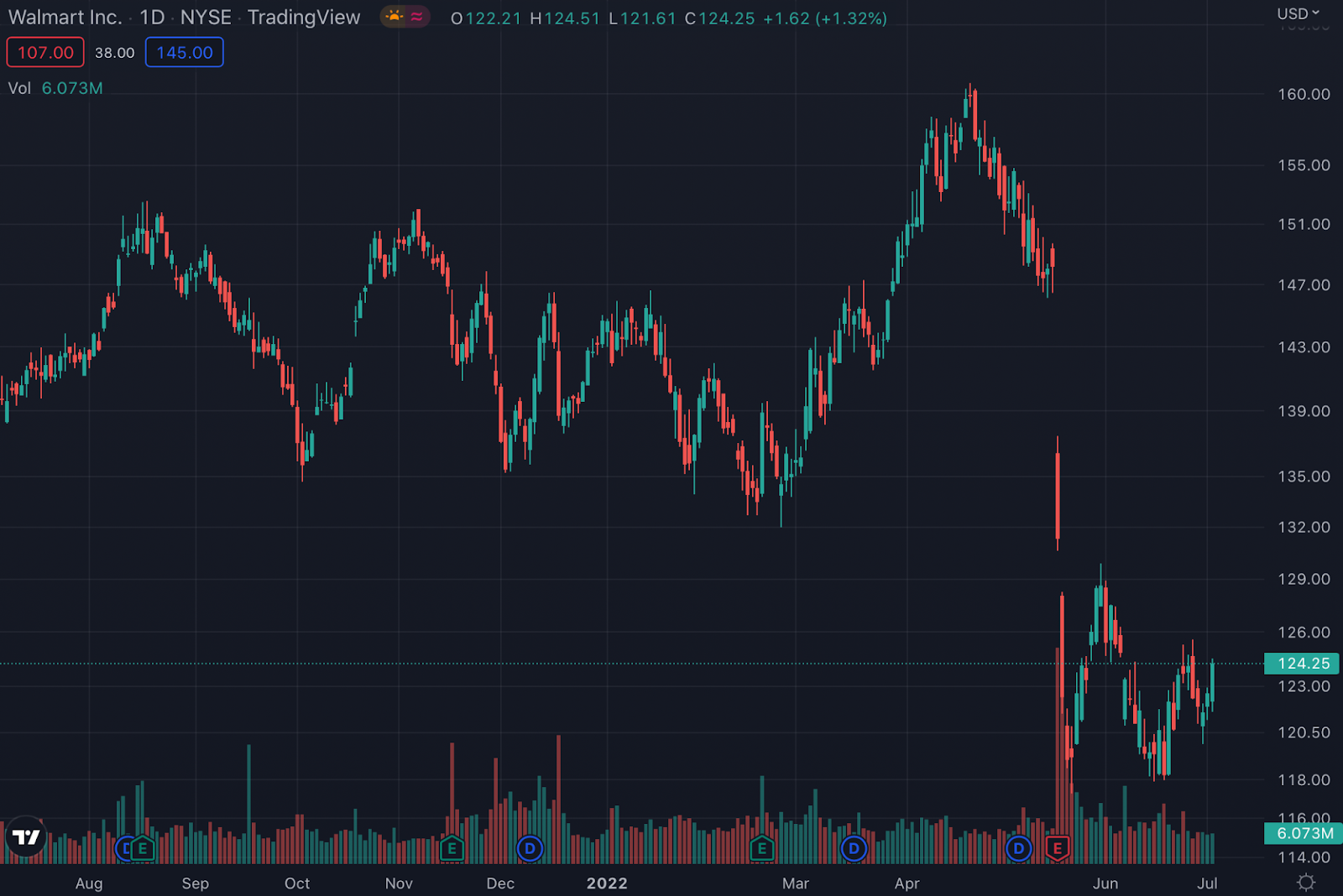Open the dividend marker in March

click(x=854, y=848)
